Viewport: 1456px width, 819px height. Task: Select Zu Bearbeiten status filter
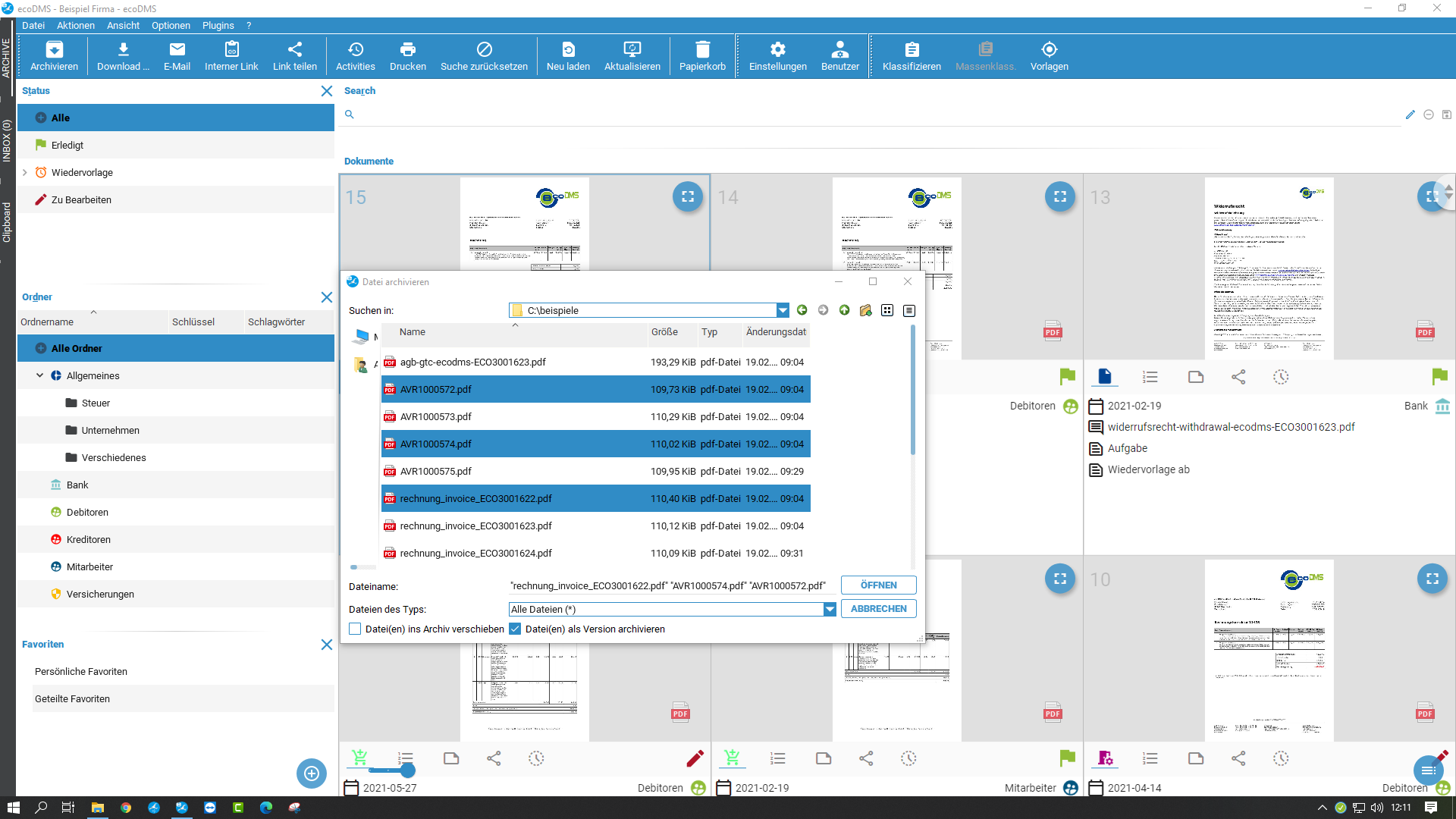pyautogui.click(x=176, y=199)
